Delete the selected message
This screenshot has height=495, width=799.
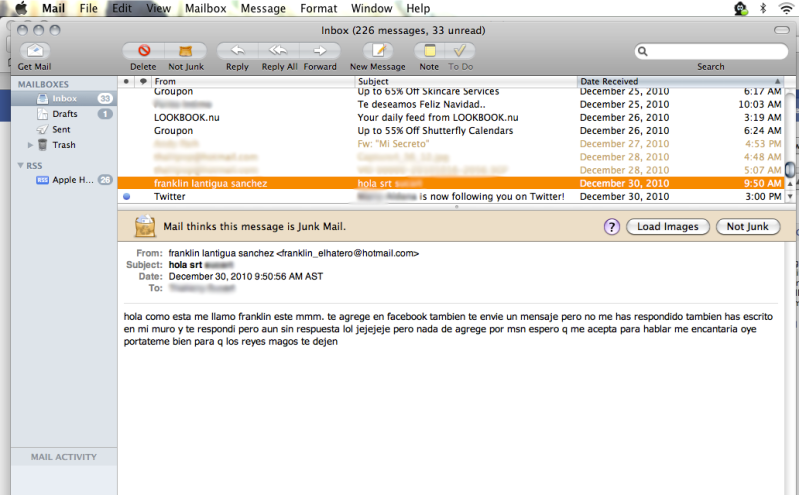(x=143, y=51)
